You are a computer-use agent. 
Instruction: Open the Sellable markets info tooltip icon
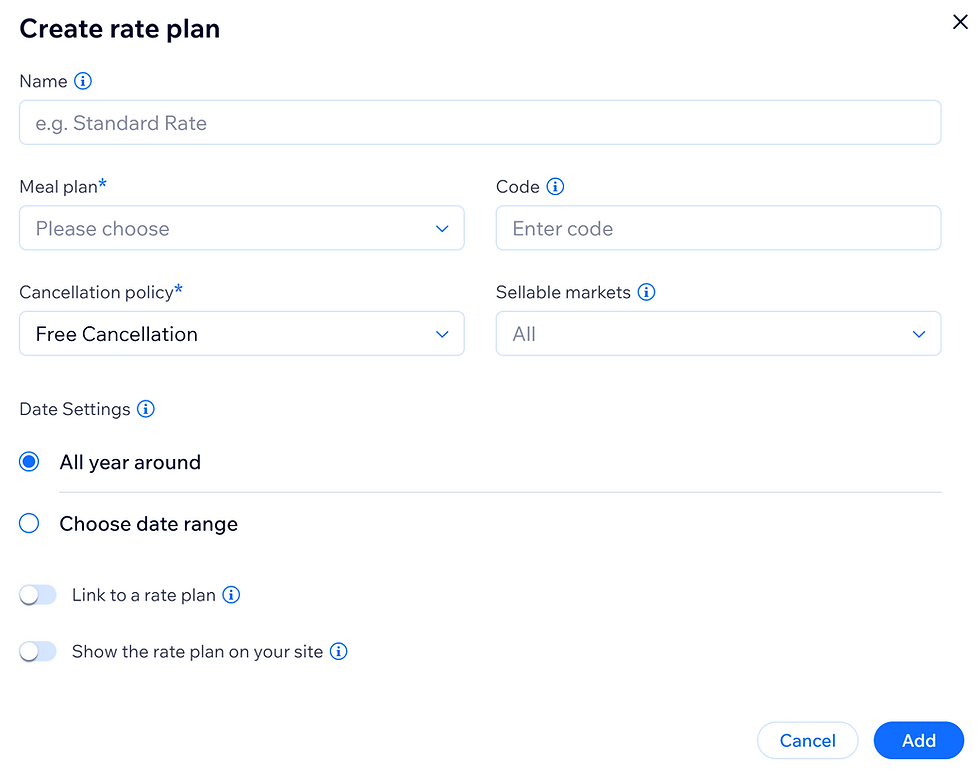646,292
